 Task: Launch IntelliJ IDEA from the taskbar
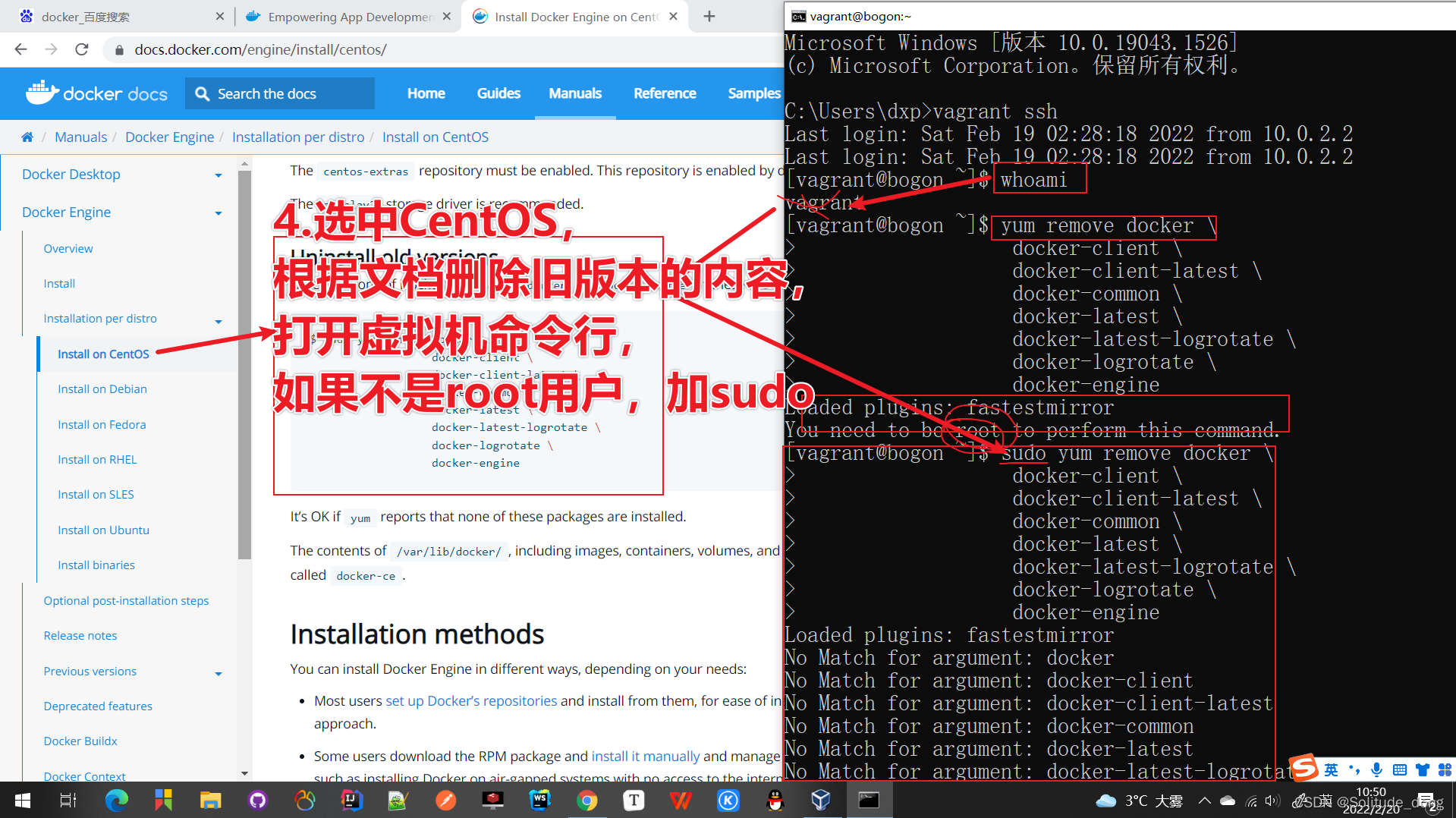[x=352, y=800]
